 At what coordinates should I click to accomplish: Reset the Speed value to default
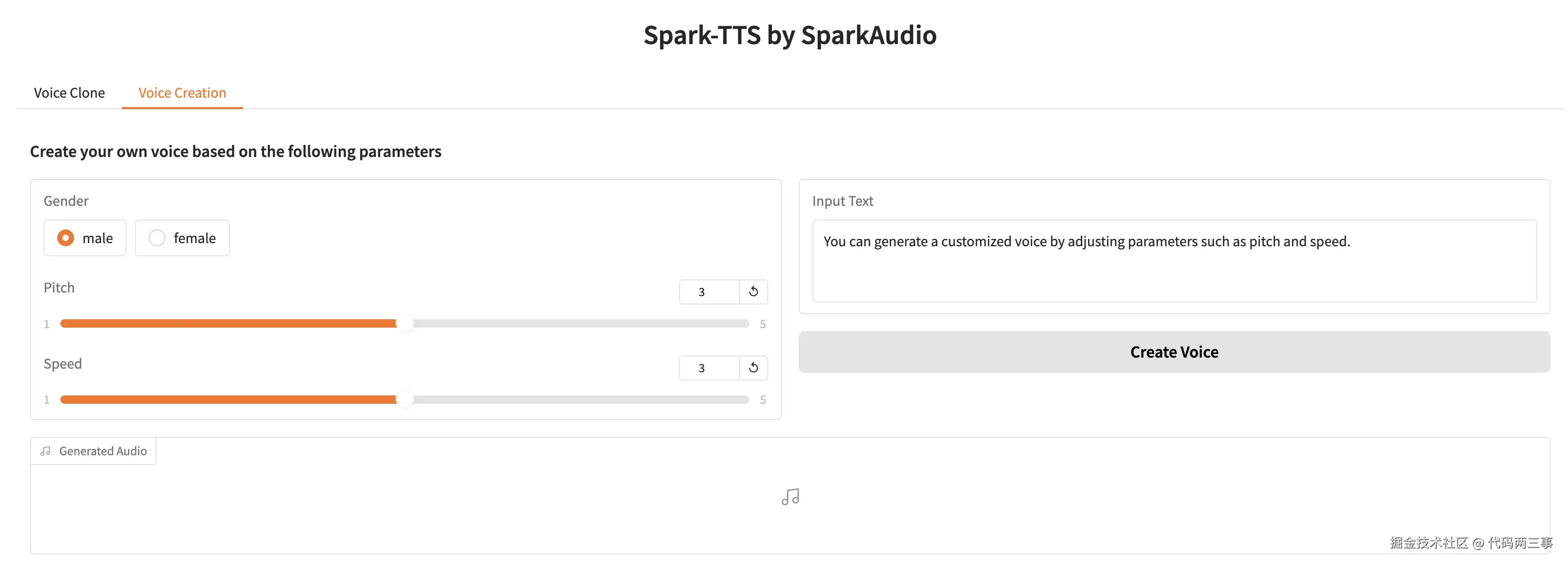pos(753,368)
